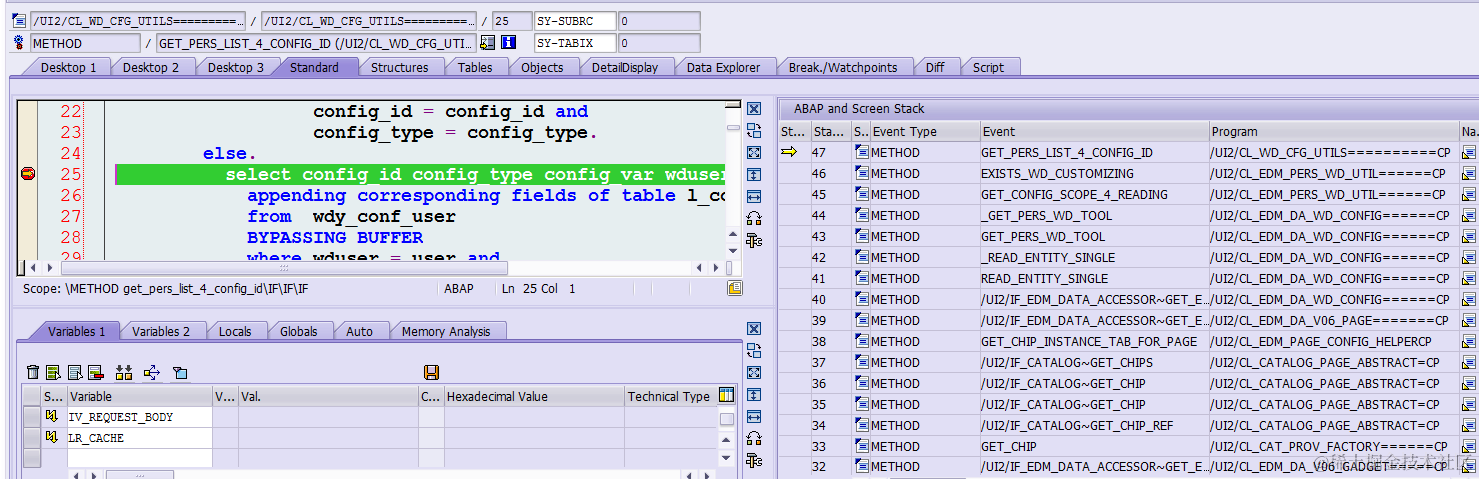Open the variables tool settings wrench icon

click(754, 460)
